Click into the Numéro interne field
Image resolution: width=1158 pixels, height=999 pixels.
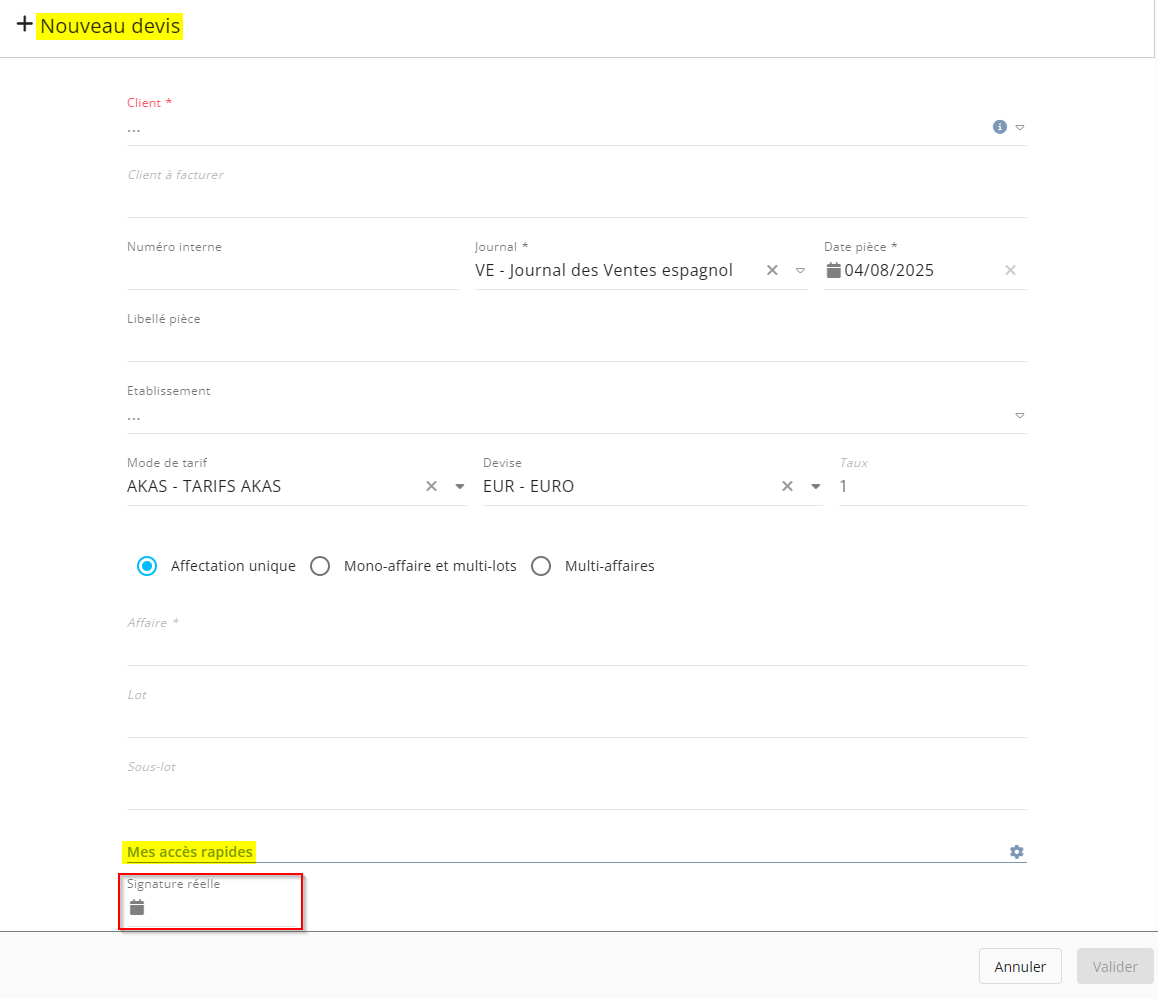click(x=292, y=272)
